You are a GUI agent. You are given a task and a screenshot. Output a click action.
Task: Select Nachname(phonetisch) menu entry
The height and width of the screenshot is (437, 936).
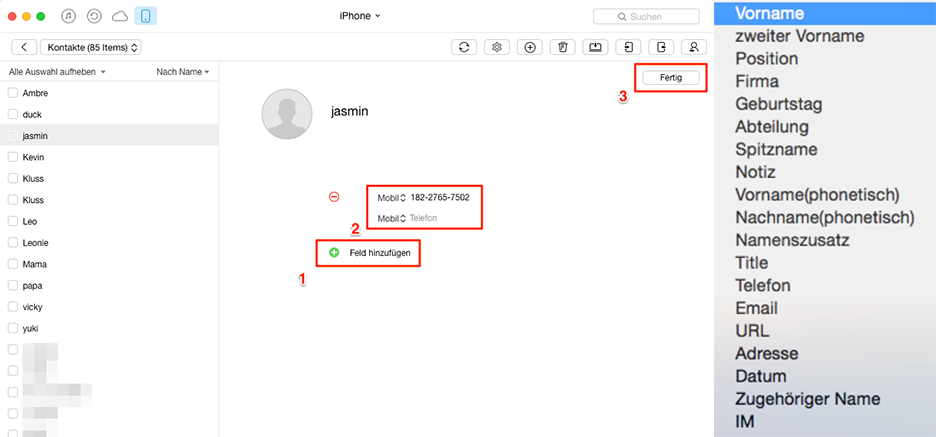point(825,217)
